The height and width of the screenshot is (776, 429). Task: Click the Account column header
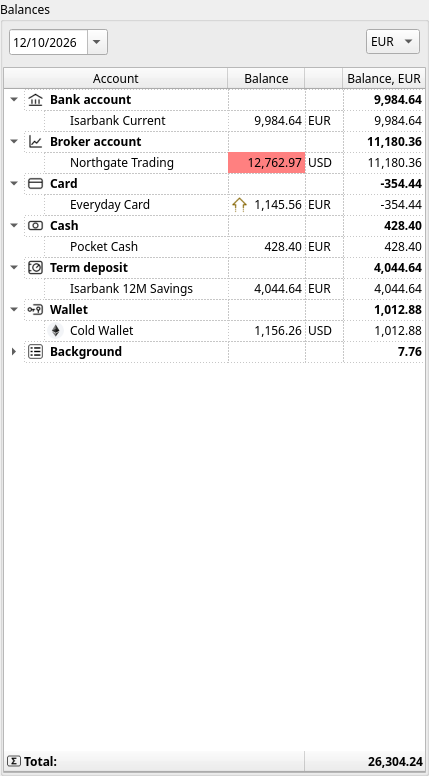click(116, 79)
